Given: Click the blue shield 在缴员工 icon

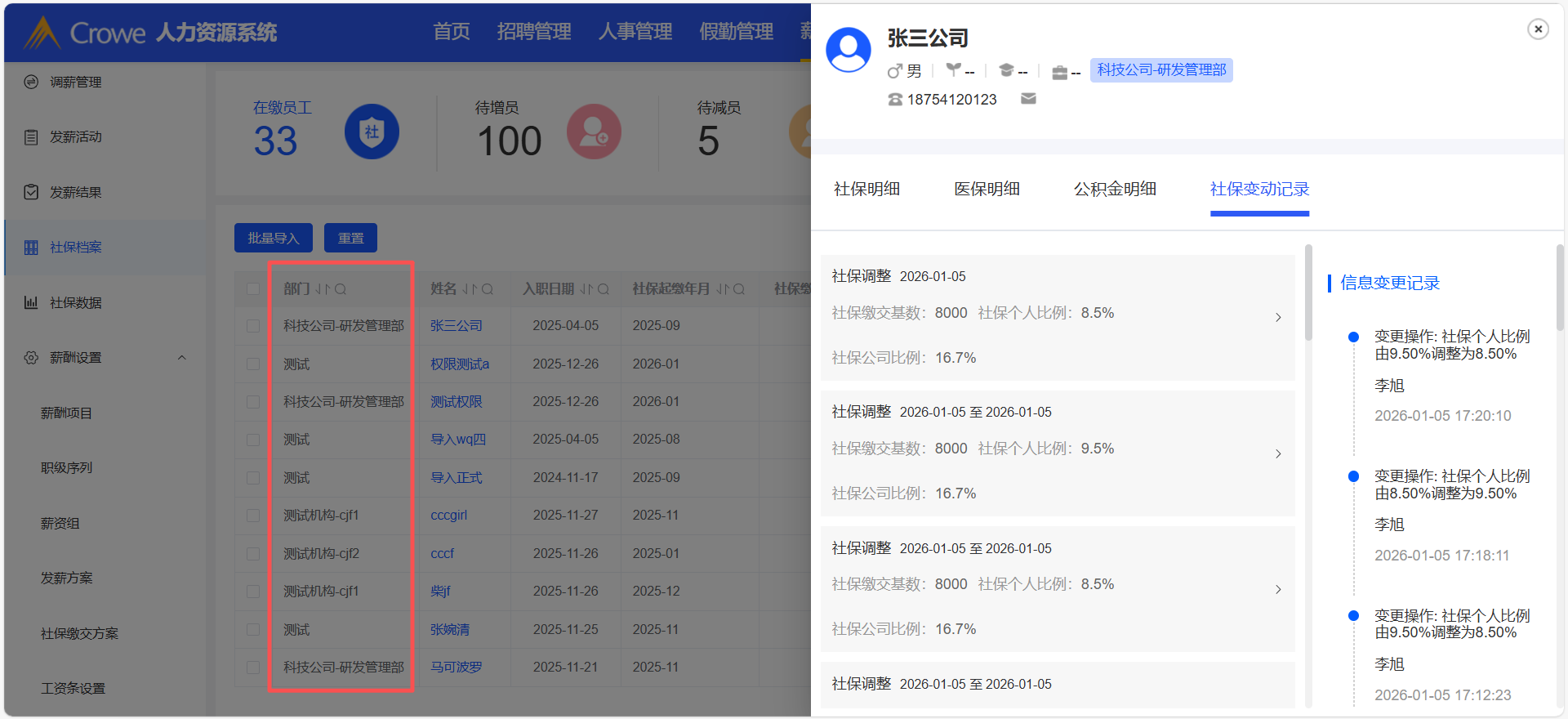Looking at the screenshot, I should pyautogui.click(x=372, y=132).
